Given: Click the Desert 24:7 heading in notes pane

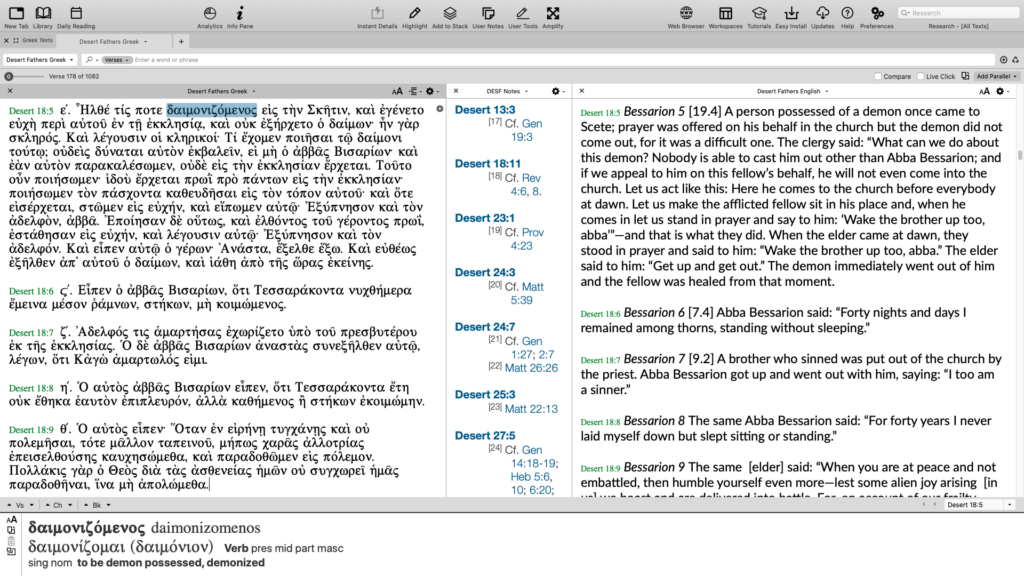Looking at the screenshot, I should tap(485, 327).
